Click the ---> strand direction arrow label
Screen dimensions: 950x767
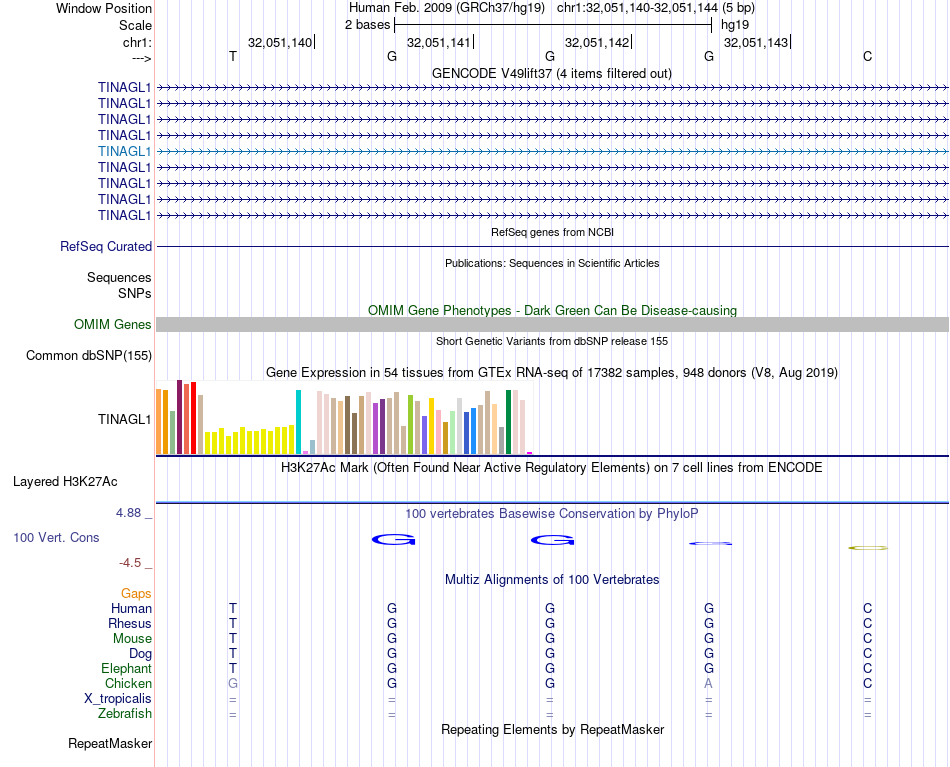(x=141, y=58)
